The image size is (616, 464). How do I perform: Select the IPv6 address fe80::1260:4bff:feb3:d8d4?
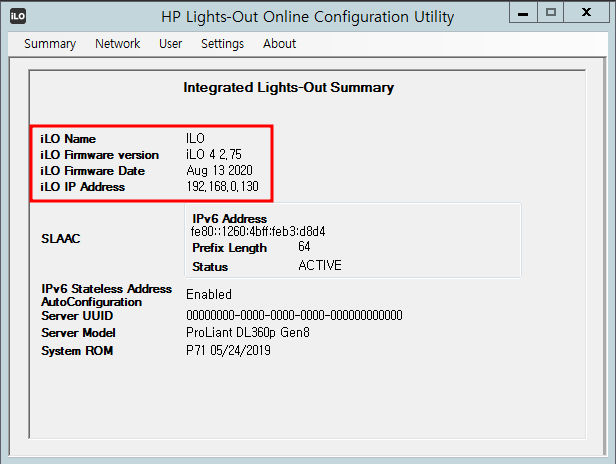pos(258,231)
